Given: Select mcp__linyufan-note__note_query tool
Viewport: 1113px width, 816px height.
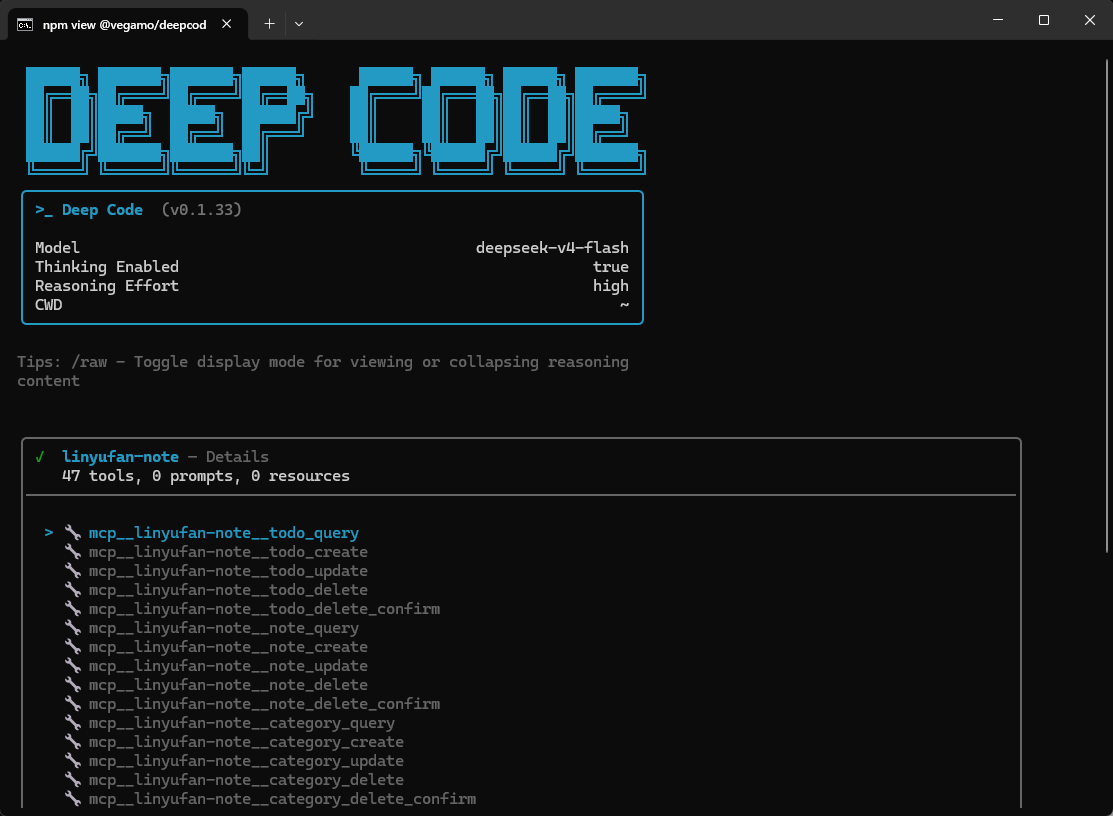Looking at the screenshot, I should [224, 628].
